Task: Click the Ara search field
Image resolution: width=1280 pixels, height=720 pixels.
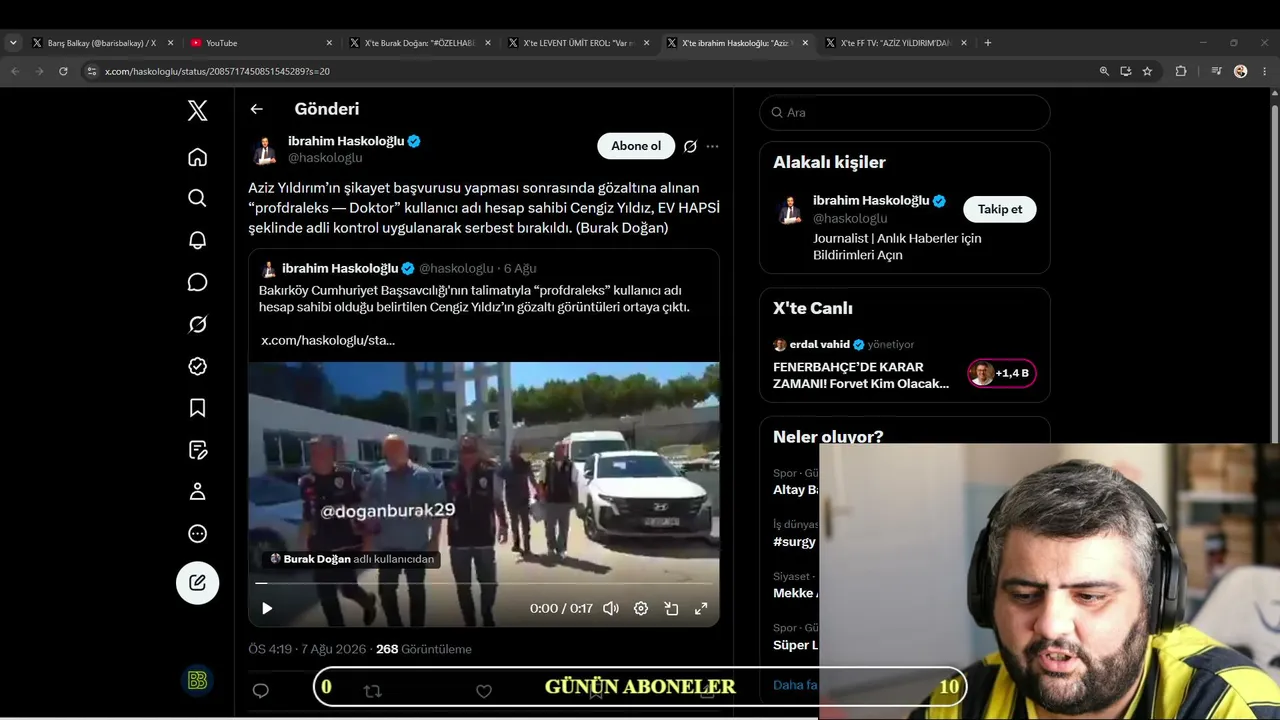Action: click(x=905, y=112)
